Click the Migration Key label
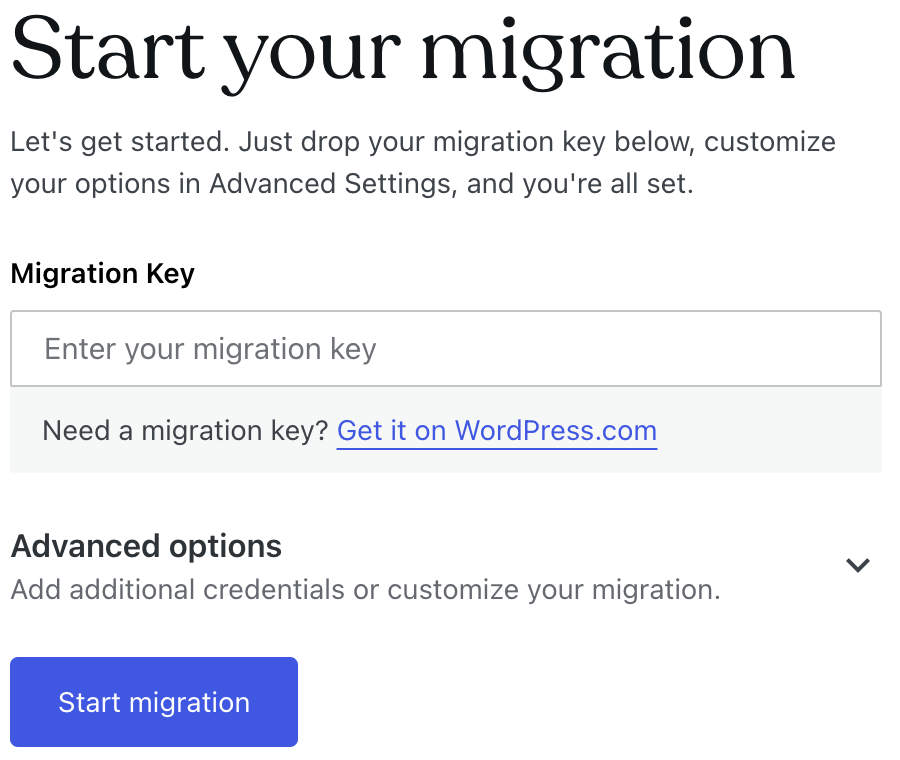 [x=102, y=274]
